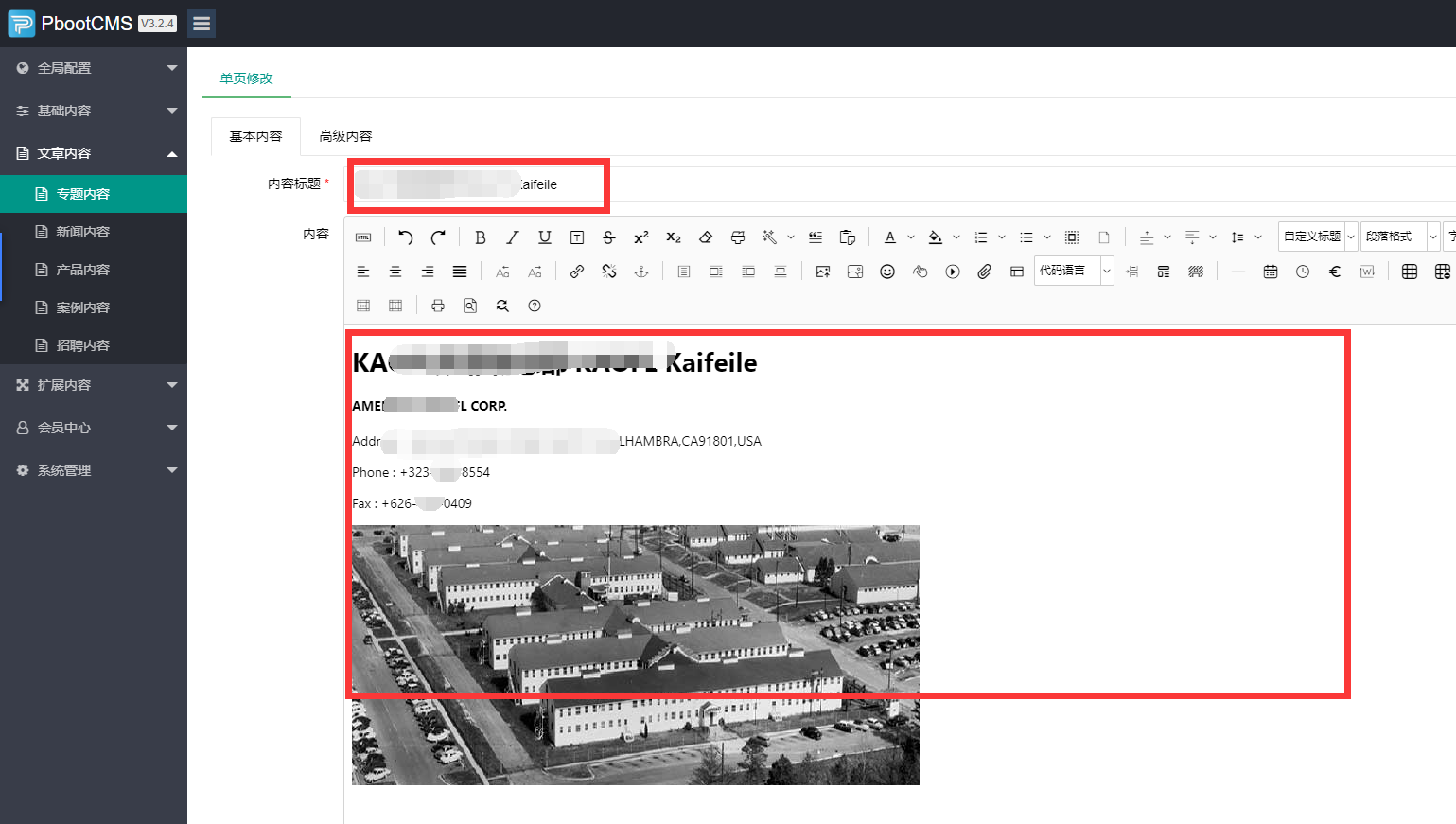Screen dimensions: 1456x824
Task: Run the magic wand auto-typeset tool
Action: pos(770,237)
